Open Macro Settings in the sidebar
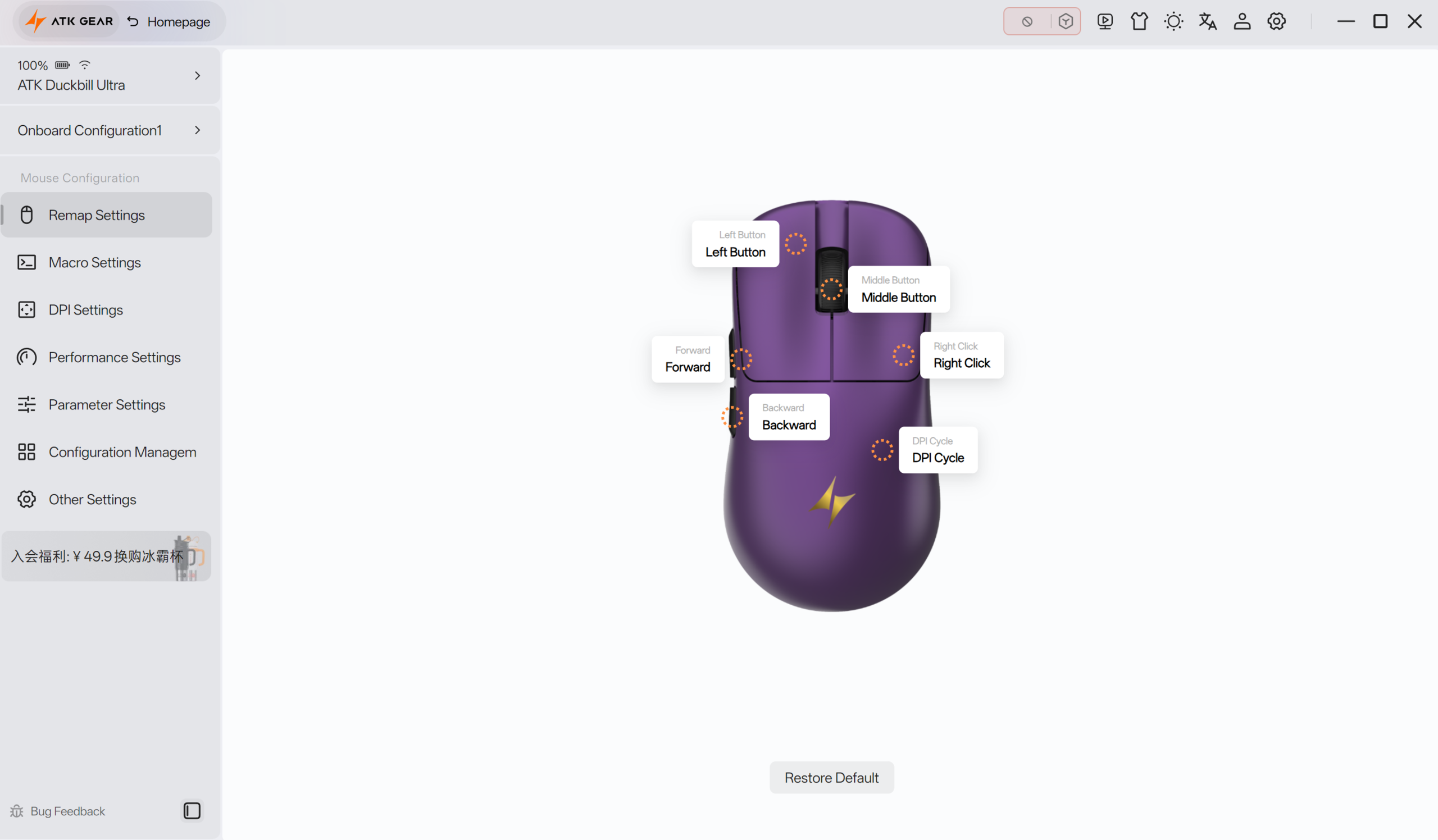This screenshot has width=1438, height=840. point(95,262)
